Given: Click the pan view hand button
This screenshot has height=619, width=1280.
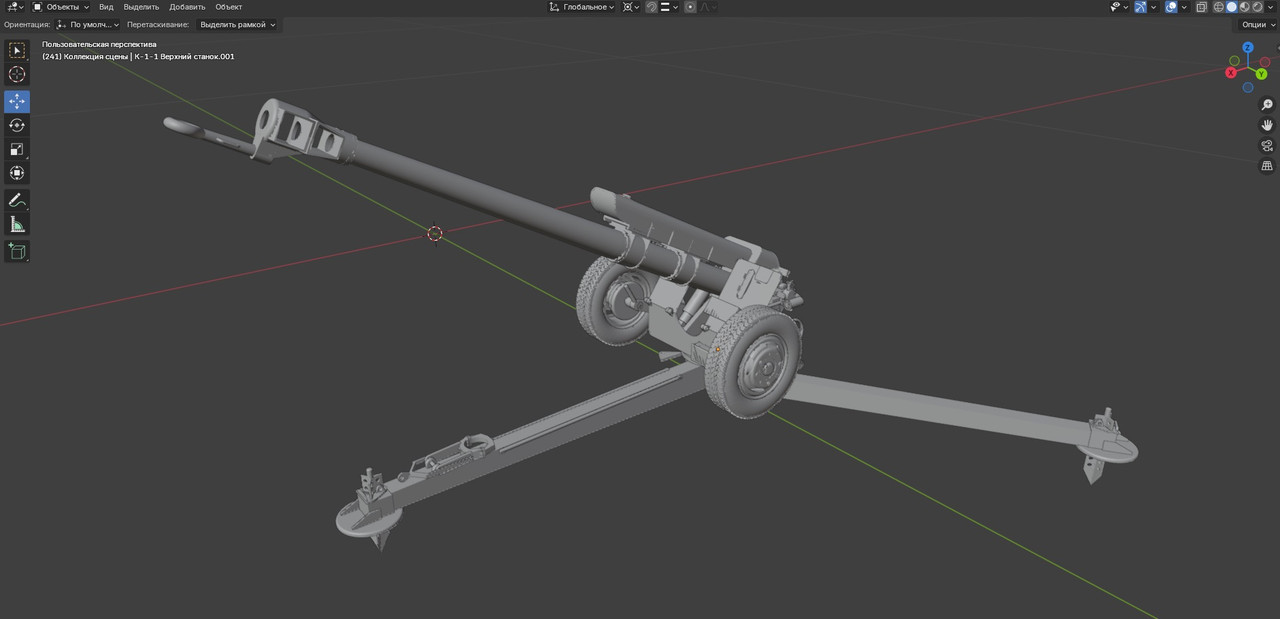Looking at the screenshot, I should pyautogui.click(x=1267, y=125).
